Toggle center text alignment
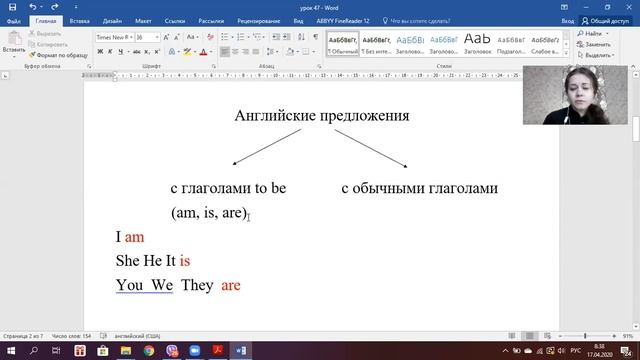The image size is (640, 360). click(x=235, y=52)
